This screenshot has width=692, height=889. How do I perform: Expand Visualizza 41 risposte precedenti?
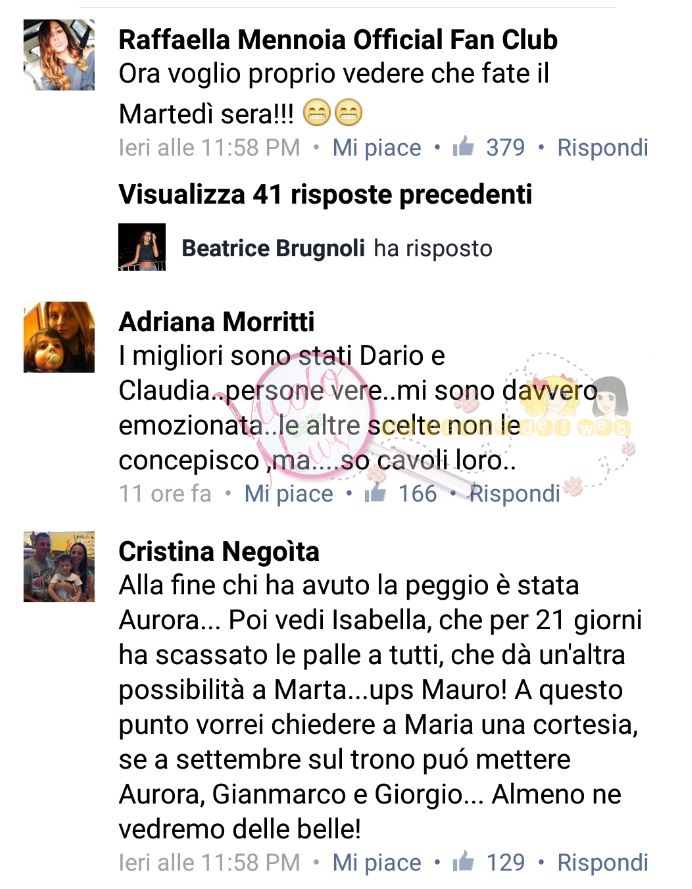(x=325, y=194)
